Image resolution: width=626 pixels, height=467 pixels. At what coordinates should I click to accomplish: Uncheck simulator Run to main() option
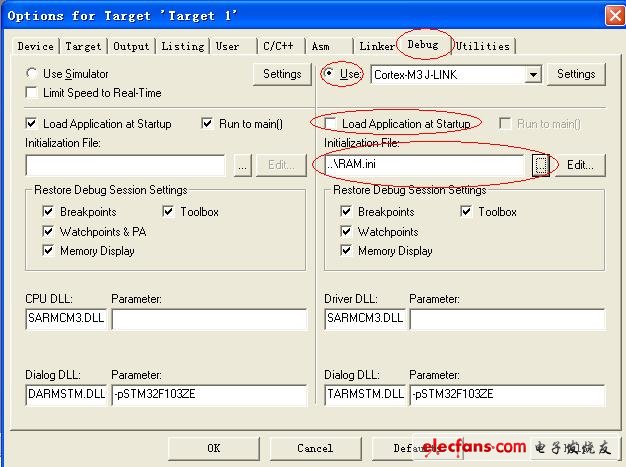point(207,124)
